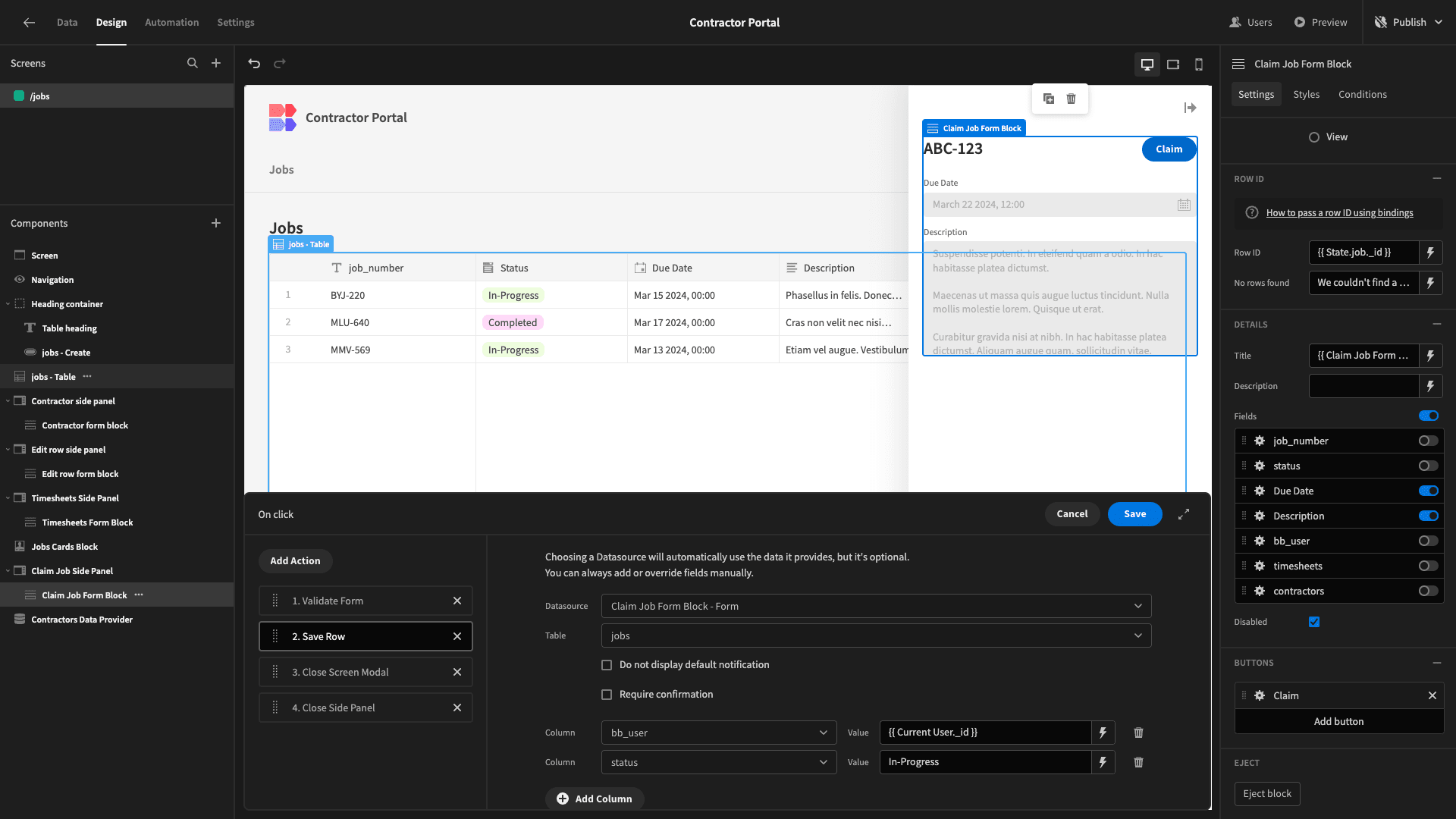
Task: Disable the Due Date field toggle
Action: 1429,491
